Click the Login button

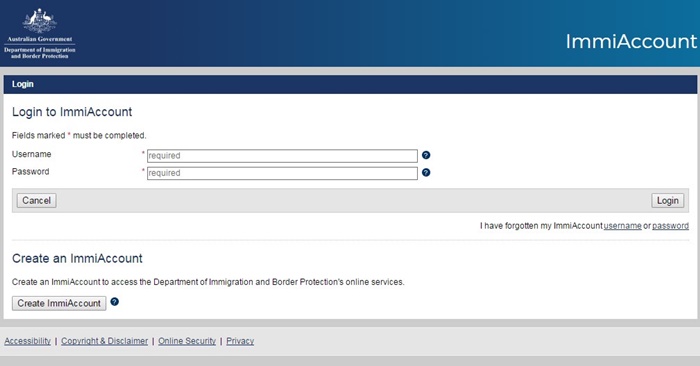click(667, 201)
